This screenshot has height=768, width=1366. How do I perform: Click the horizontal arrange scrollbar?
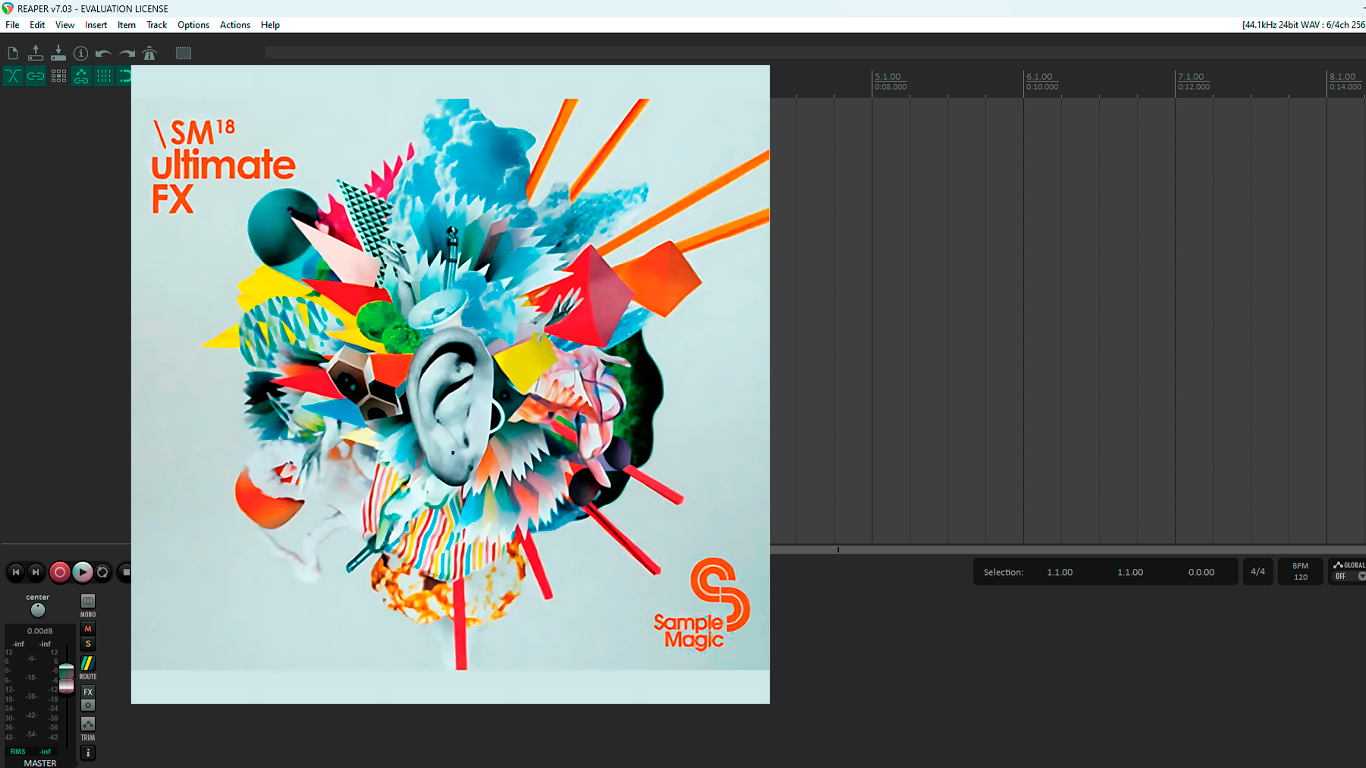click(x=1068, y=549)
